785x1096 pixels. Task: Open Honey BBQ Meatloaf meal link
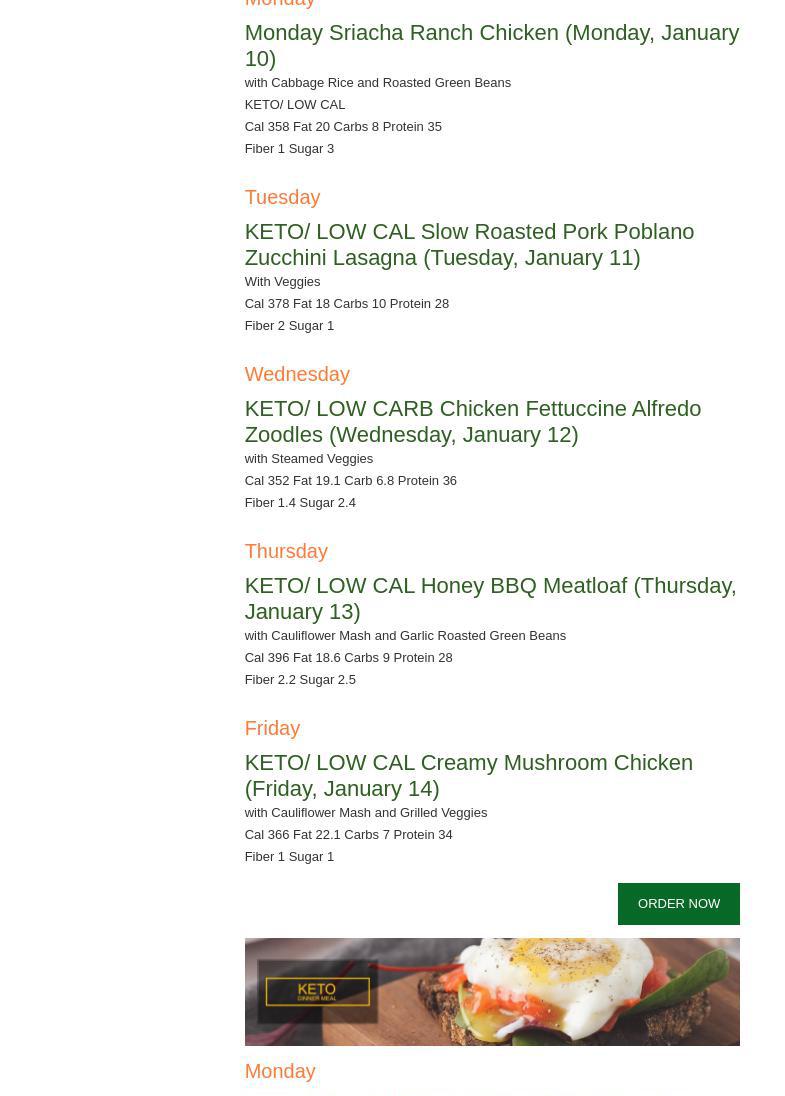coord(489,598)
